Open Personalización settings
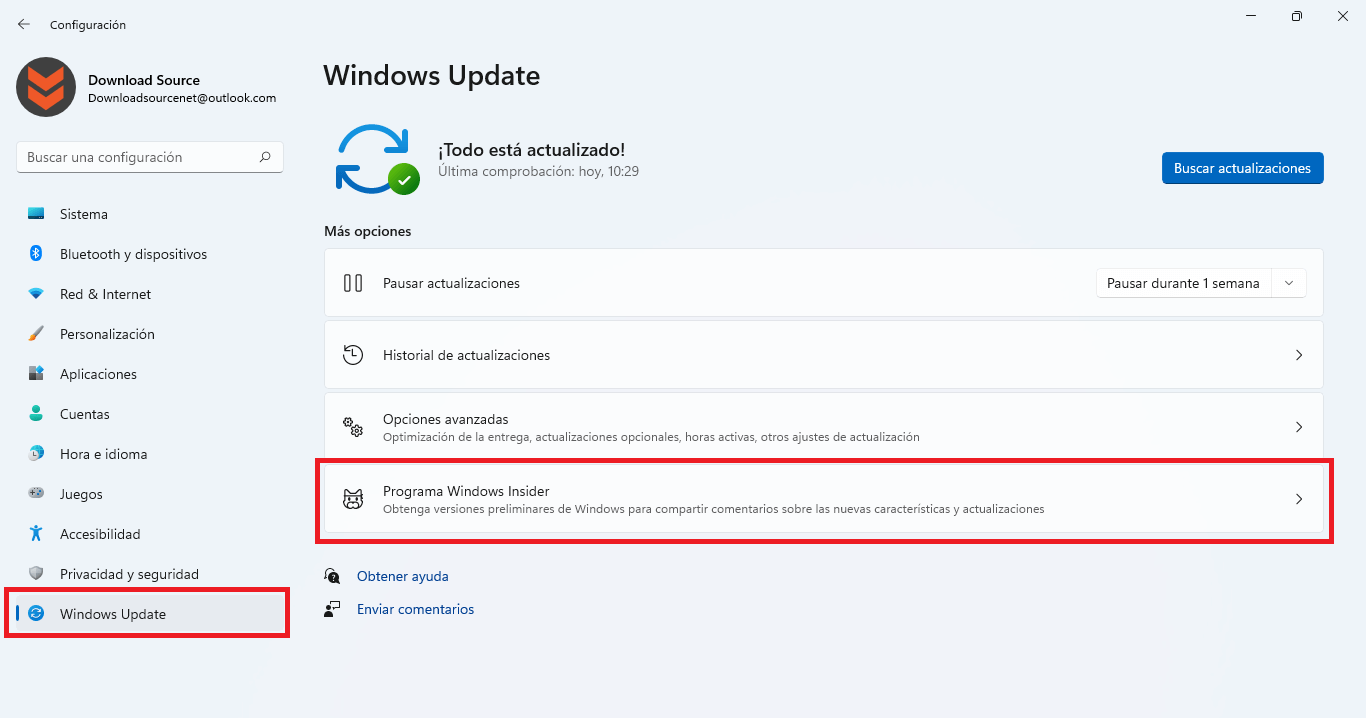Screen dimensions: 1366x718 coord(150,334)
